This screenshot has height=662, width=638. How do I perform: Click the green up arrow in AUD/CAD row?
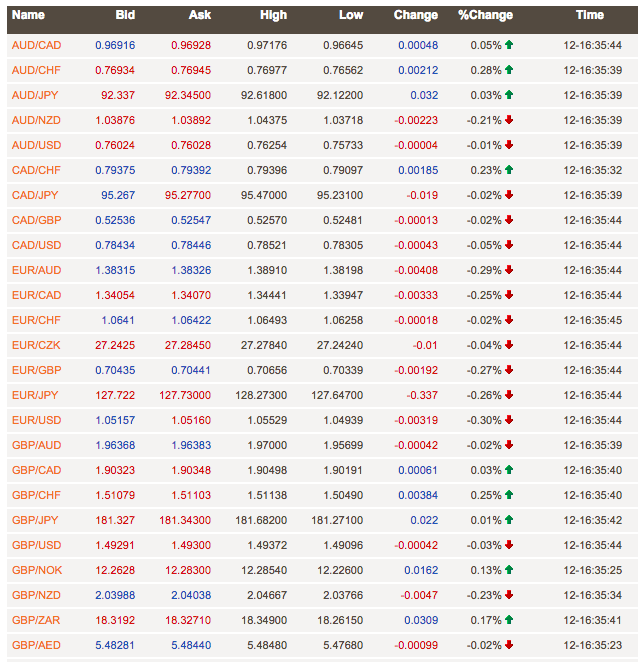(x=509, y=45)
